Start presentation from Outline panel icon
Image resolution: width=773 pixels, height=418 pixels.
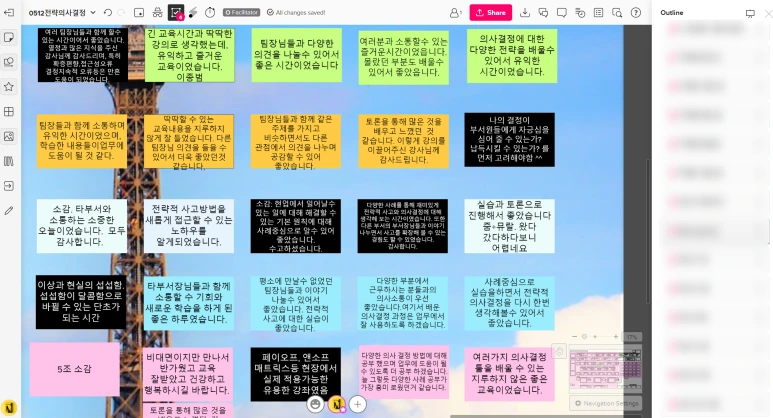(750, 13)
